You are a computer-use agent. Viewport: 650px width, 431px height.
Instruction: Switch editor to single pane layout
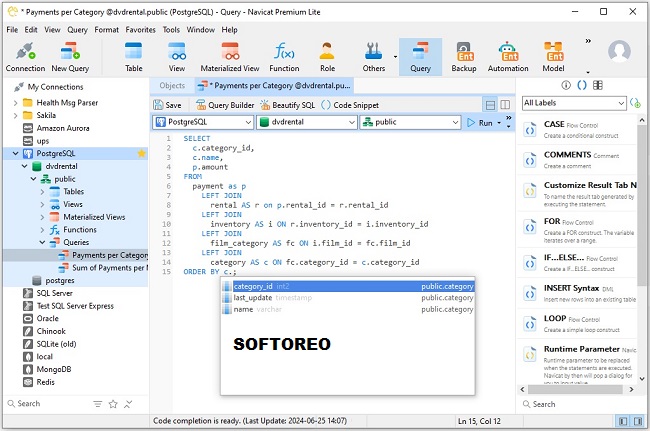pos(490,105)
